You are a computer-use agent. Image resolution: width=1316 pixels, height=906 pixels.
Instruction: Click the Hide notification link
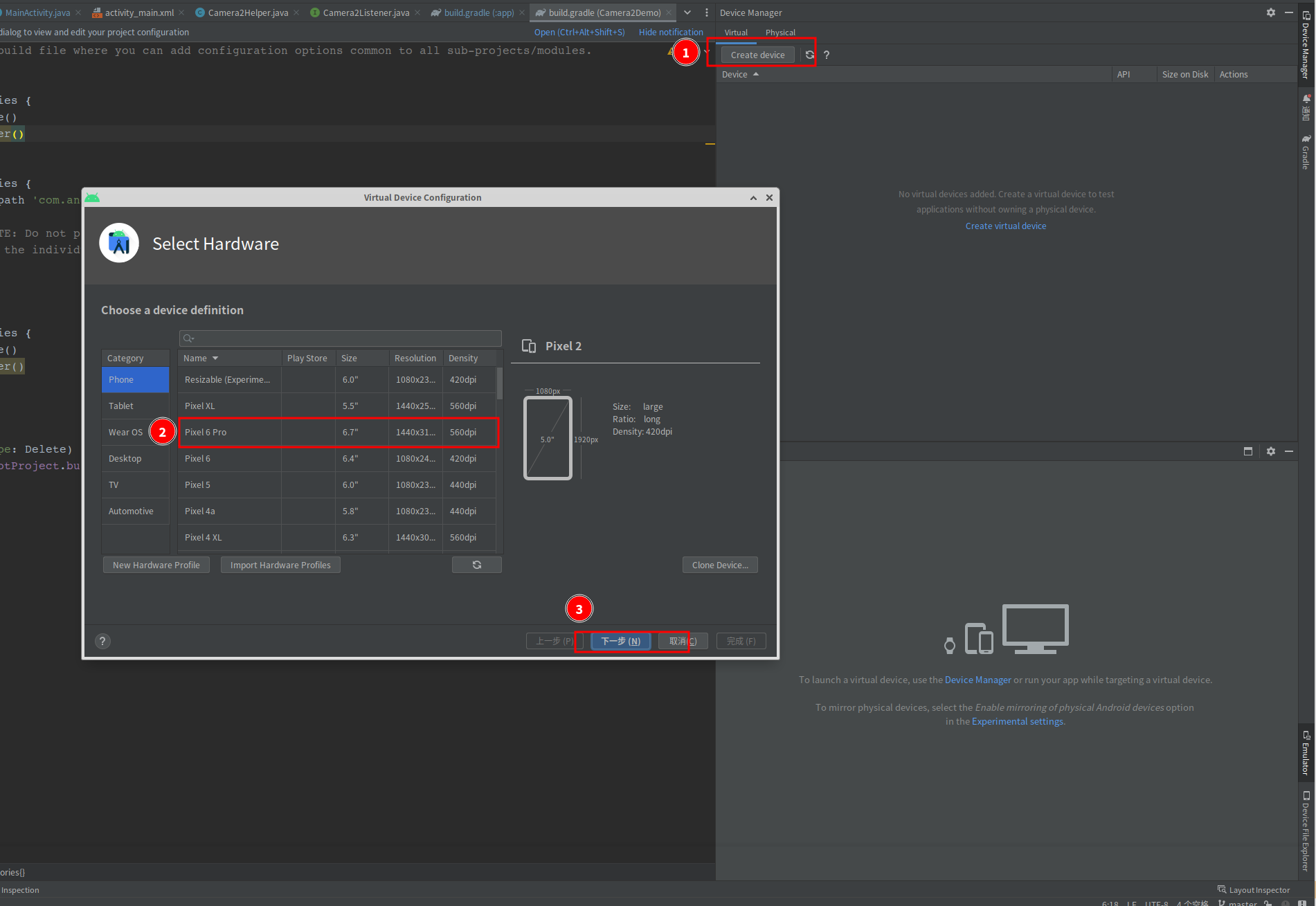(x=671, y=32)
